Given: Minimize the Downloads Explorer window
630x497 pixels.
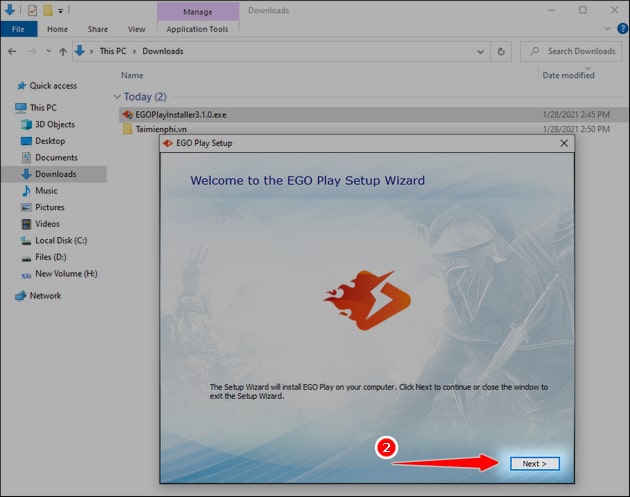Looking at the screenshot, I should 552,10.
